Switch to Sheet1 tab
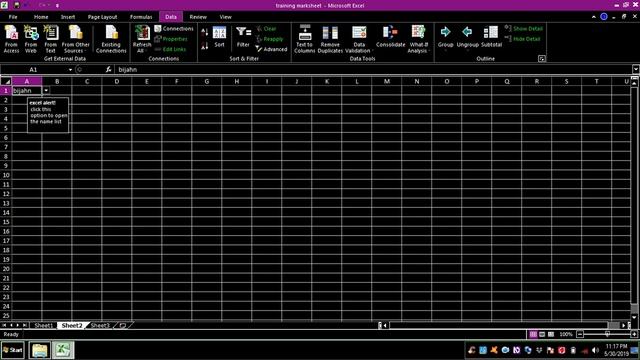The height and width of the screenshot is (360, 640). [43, 325]
